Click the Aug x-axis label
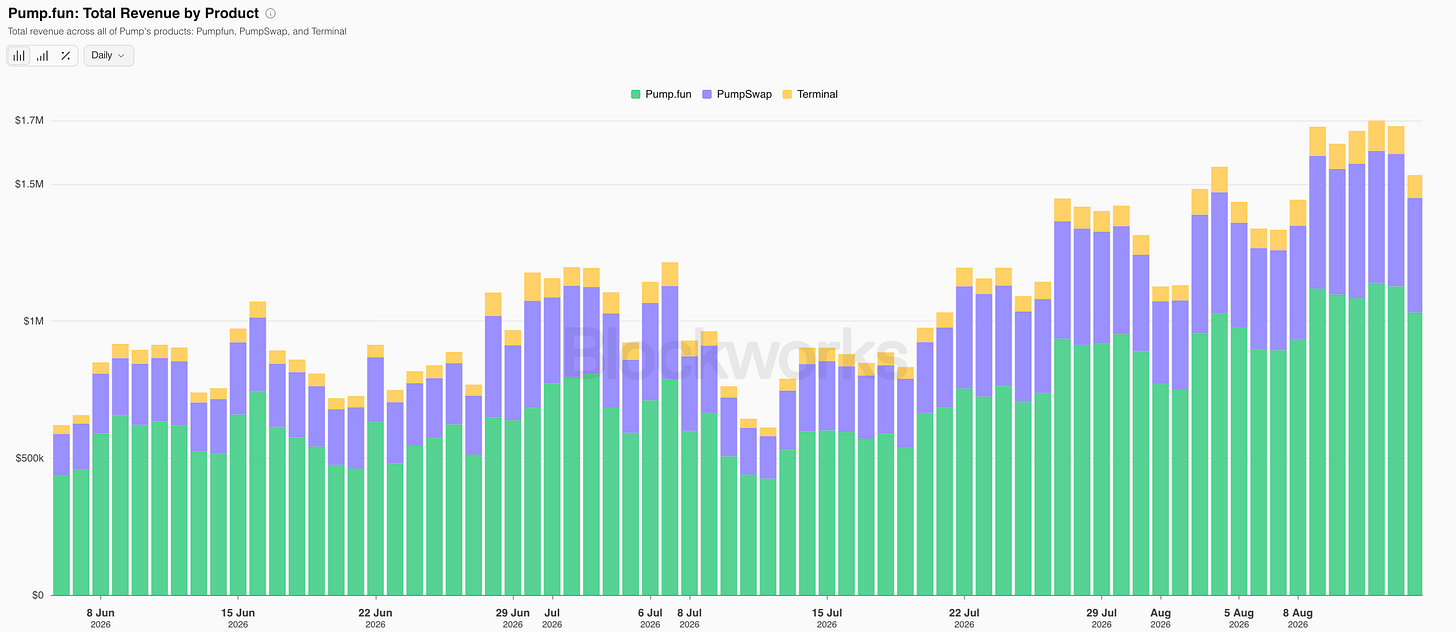Viewport: 1456px width, 632px height. [x=1160, y=618]
